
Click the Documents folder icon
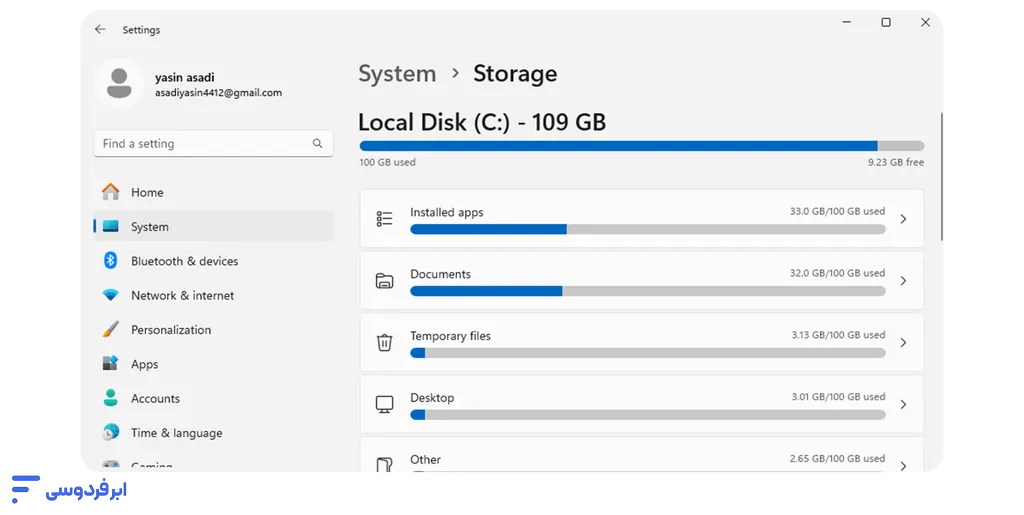tap(384, 281)
